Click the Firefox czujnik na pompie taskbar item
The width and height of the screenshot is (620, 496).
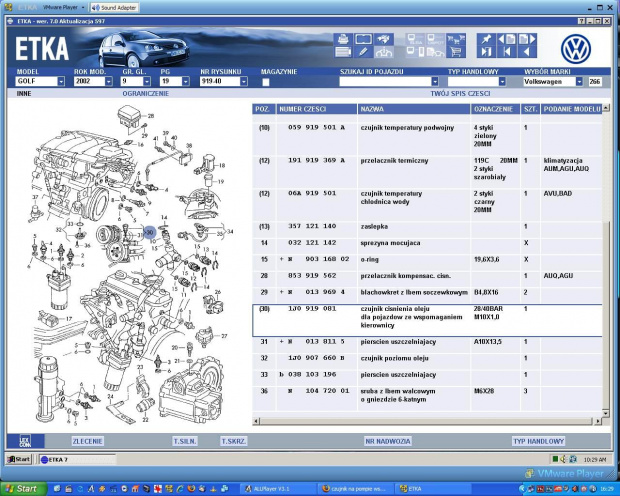(x=356, y=489)
